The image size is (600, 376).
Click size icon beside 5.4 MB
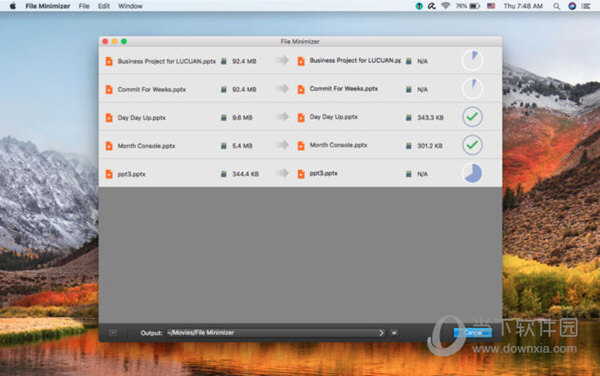pos(224,146)
